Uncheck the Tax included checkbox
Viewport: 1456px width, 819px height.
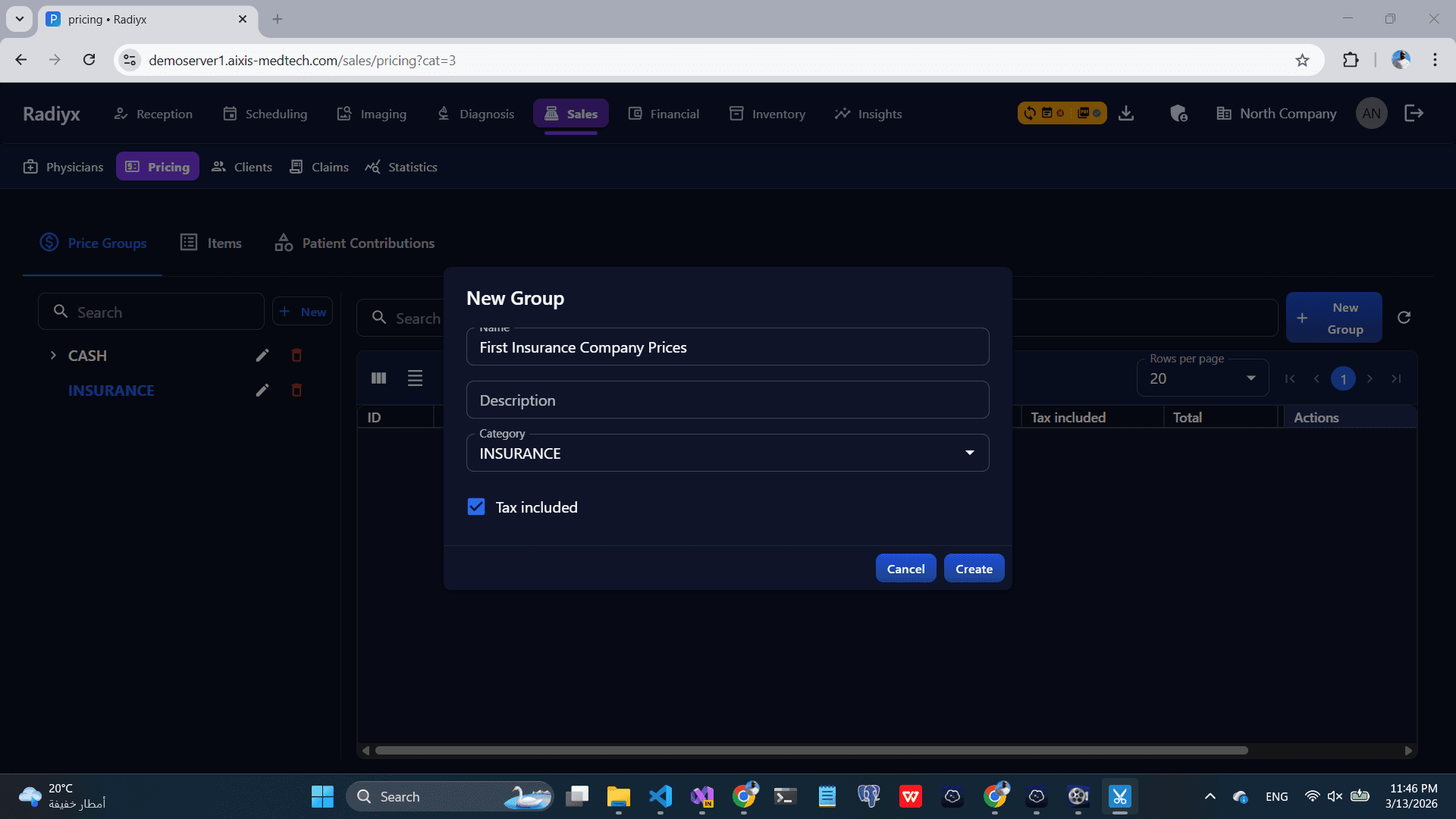(x=476, y=507)
